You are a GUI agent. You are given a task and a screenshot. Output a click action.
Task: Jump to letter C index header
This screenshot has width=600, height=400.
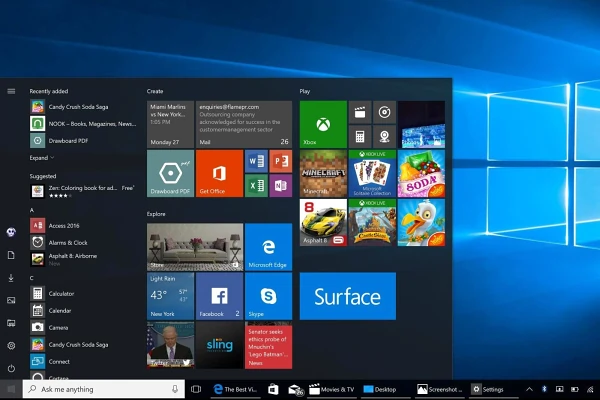[x=32, y=278]
